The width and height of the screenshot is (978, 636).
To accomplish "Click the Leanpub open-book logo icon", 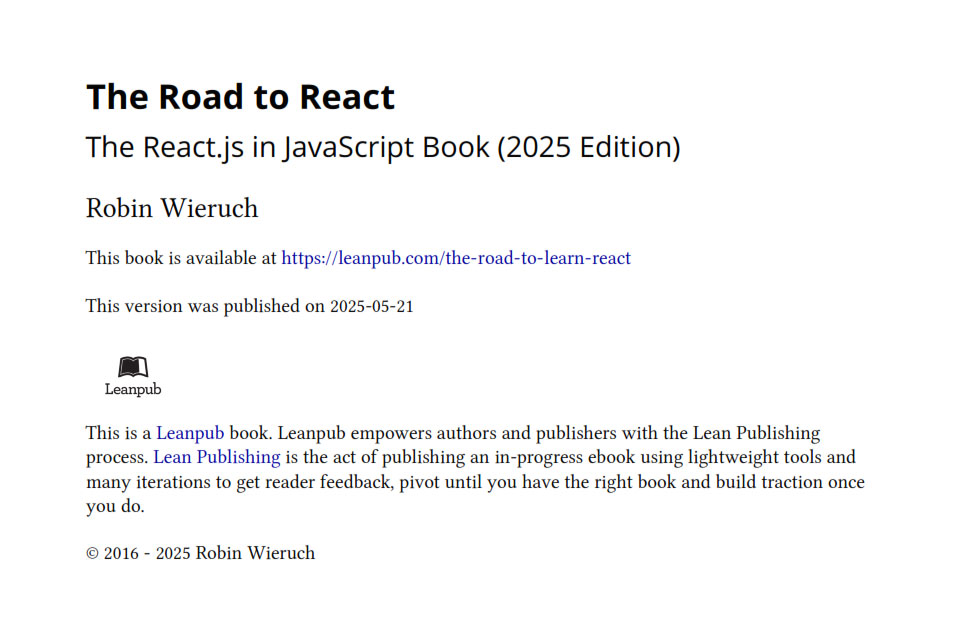I will (133, 367).
